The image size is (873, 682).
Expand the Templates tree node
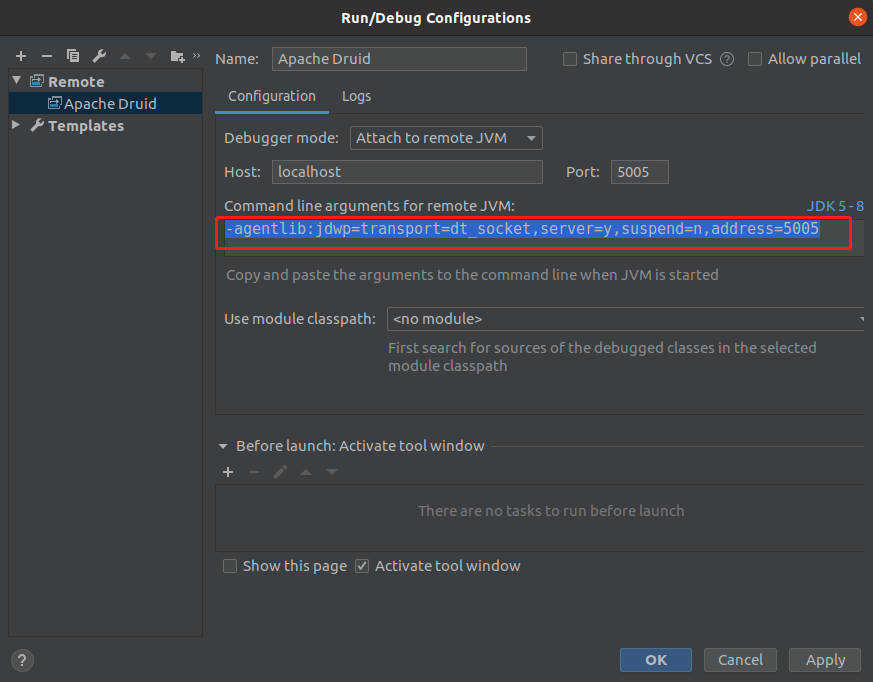pyautogui.click(x=16, y=125)
